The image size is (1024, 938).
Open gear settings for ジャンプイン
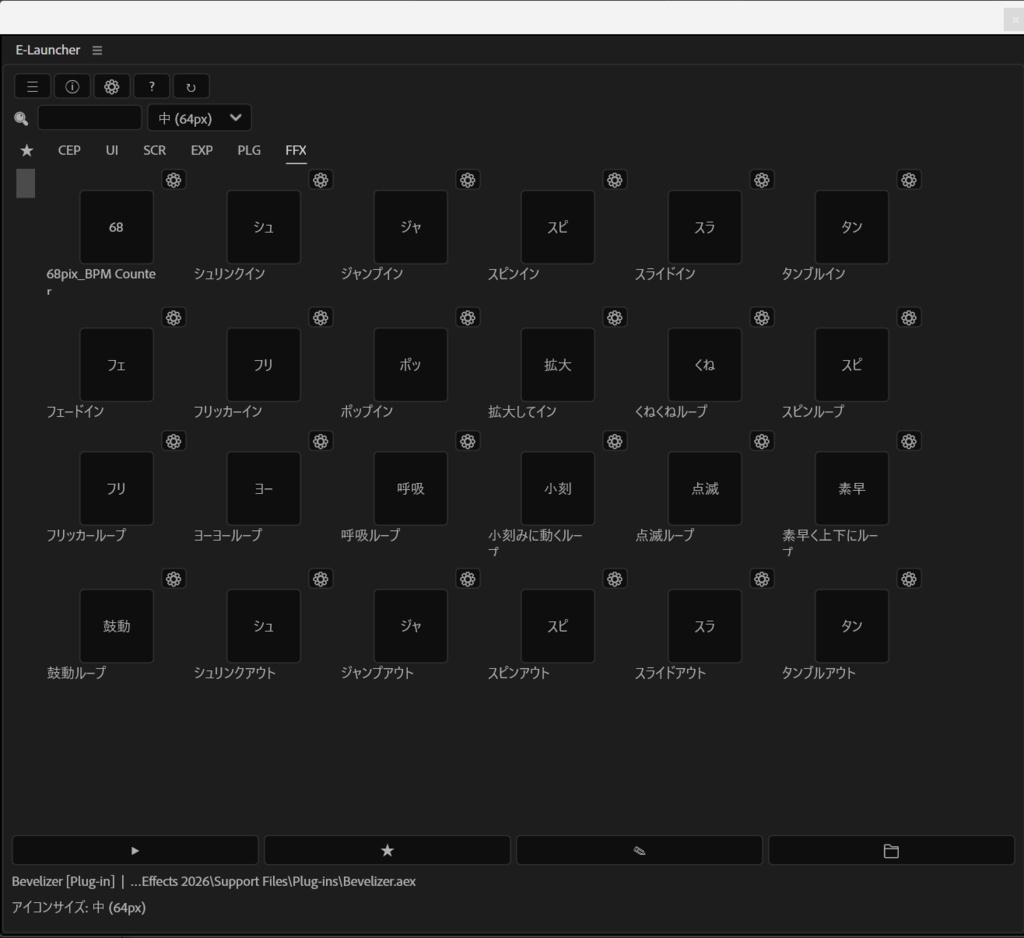pyautogui.click(x=468, y=180)
